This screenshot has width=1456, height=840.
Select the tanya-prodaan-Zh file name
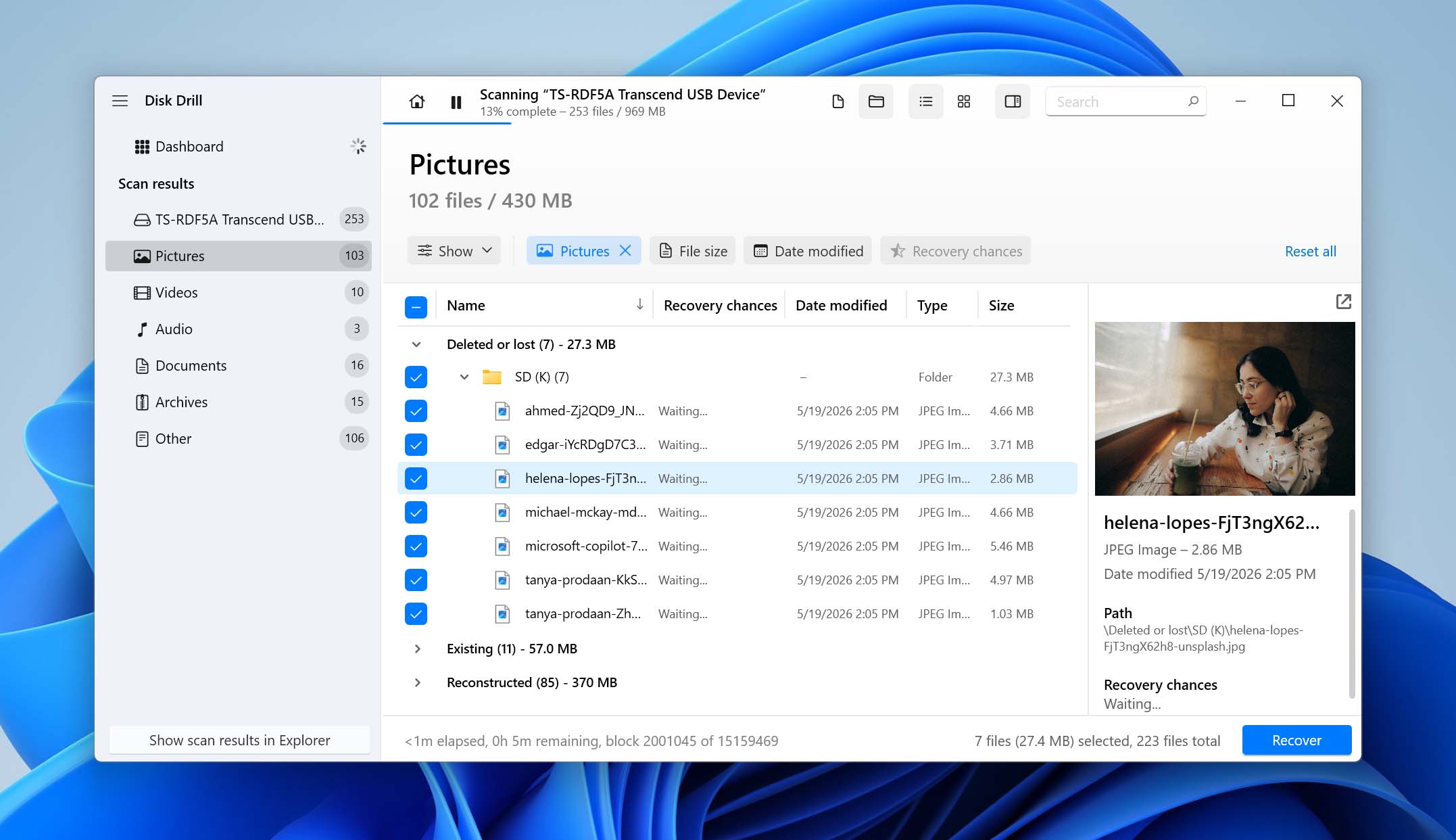583,613
